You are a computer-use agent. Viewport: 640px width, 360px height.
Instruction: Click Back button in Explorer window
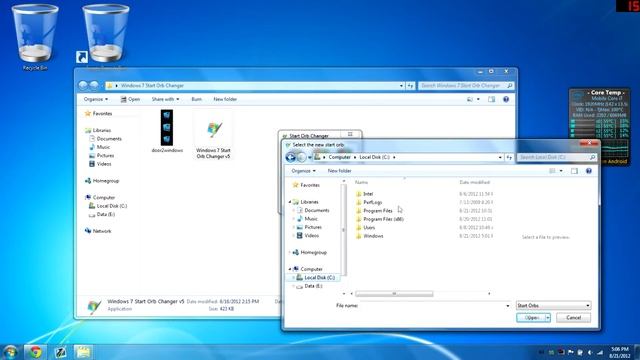click(x=83, y=85)
